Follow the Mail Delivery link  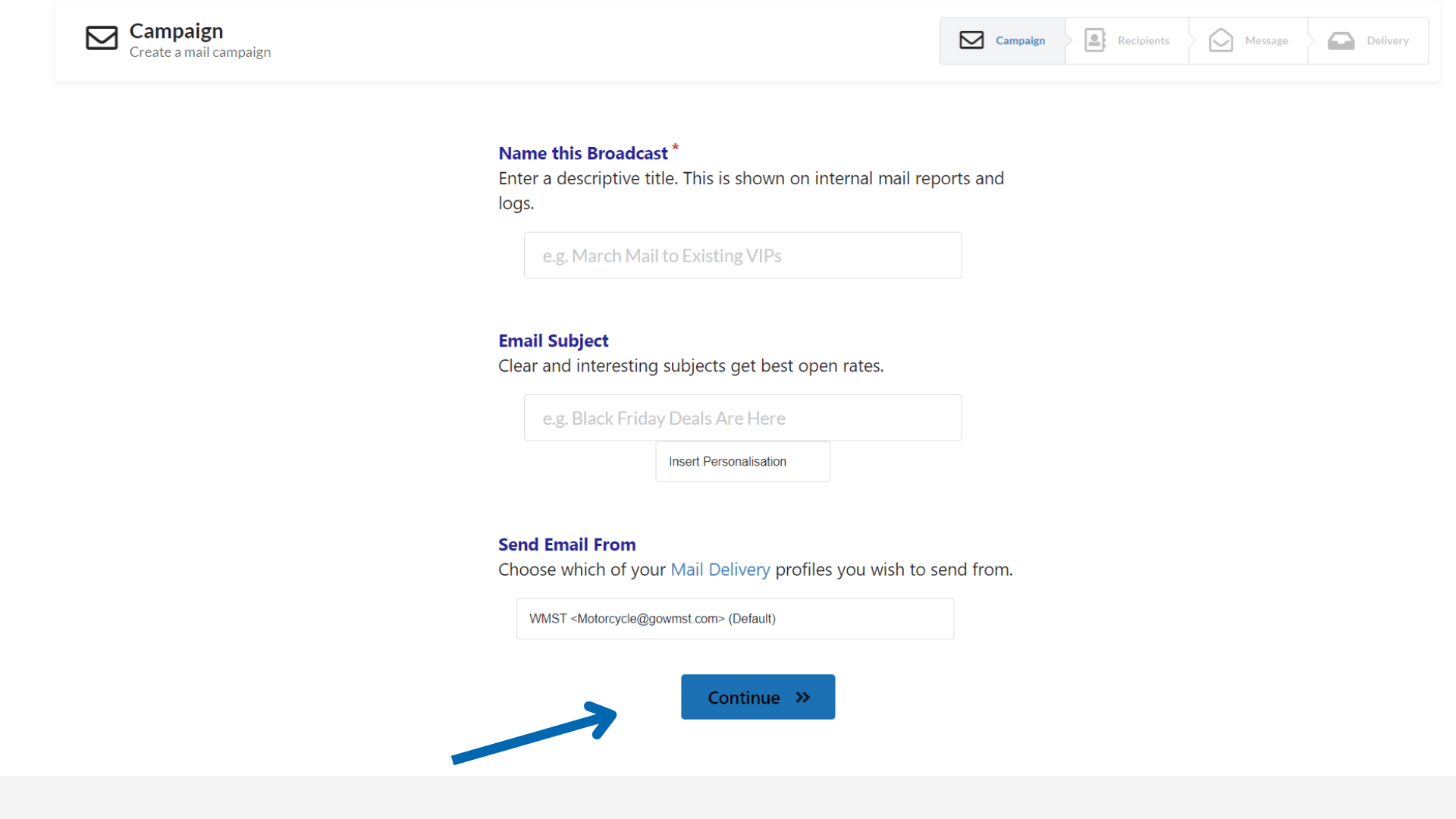point(720,570)
